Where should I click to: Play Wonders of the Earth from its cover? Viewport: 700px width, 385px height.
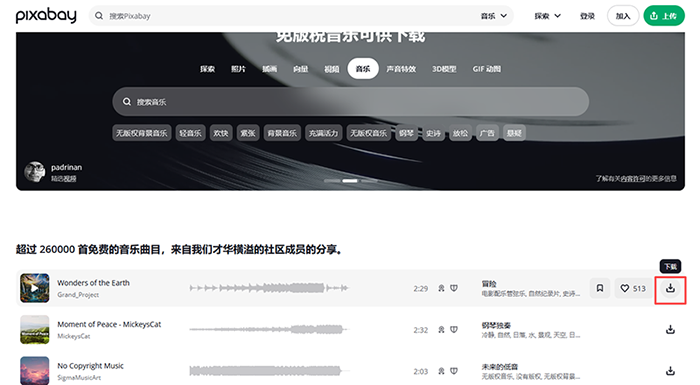35,288
